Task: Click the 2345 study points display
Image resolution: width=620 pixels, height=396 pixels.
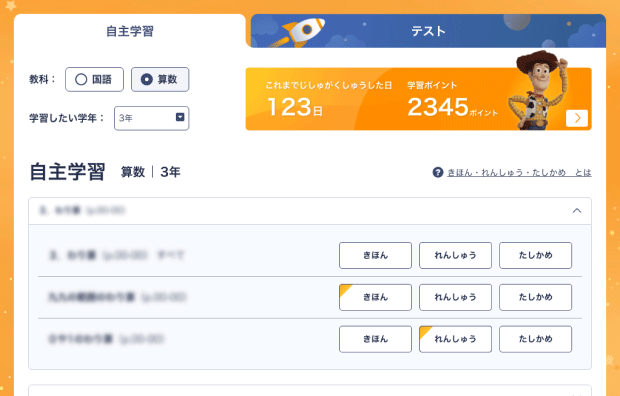Action: coord(452,107)
